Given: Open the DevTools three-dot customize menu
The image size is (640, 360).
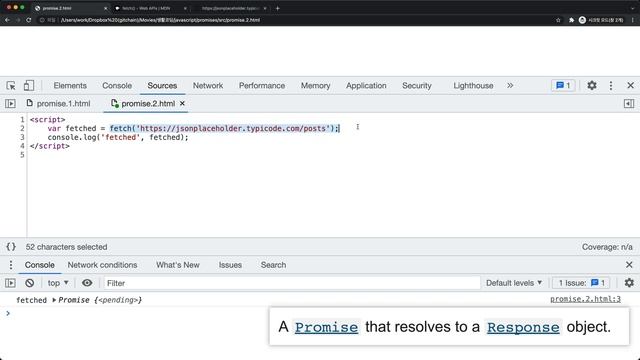Looking at the screenshot, I should point(611,86).
